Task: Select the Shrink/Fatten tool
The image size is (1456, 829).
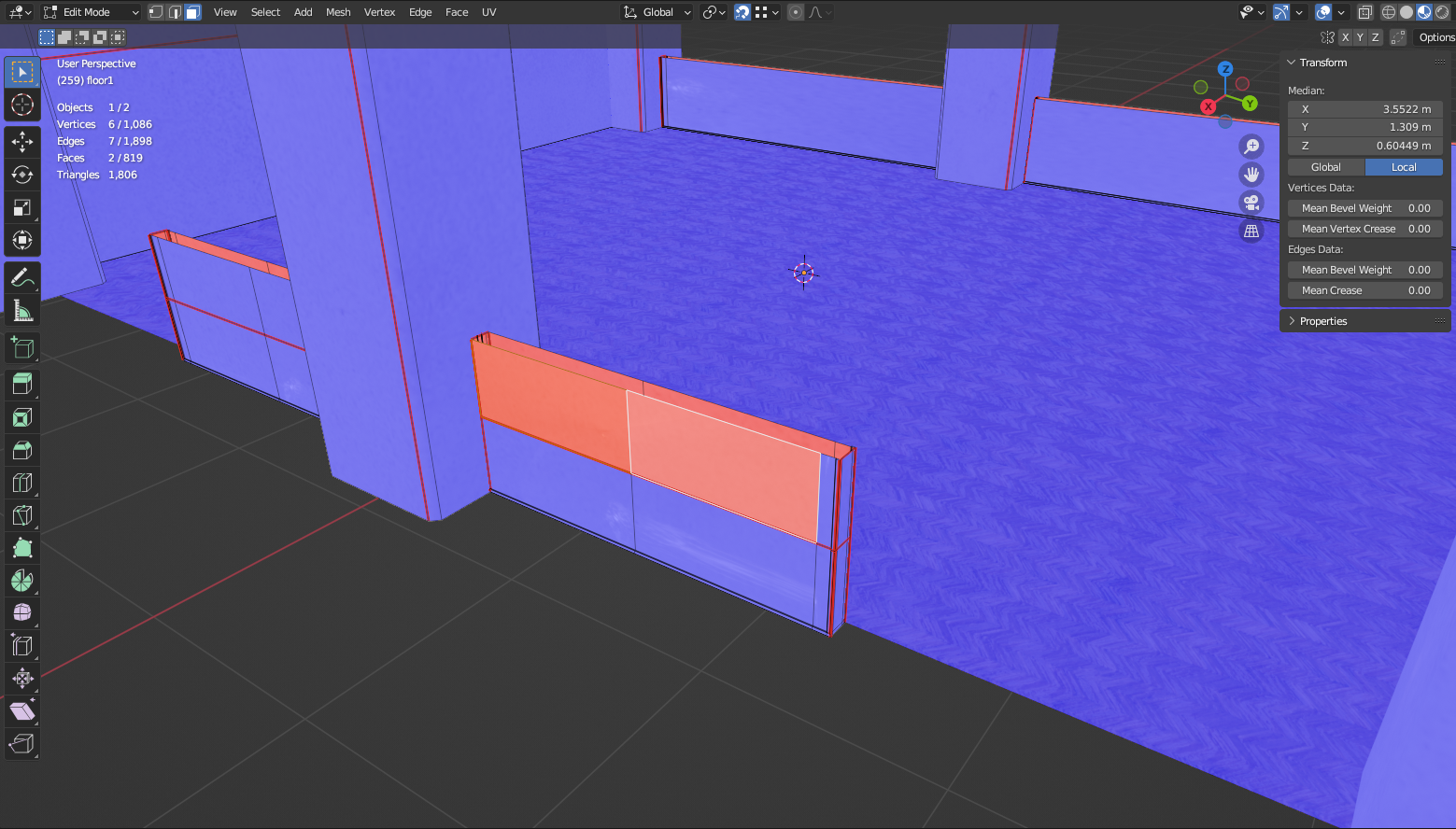Action: coord(22,679)
